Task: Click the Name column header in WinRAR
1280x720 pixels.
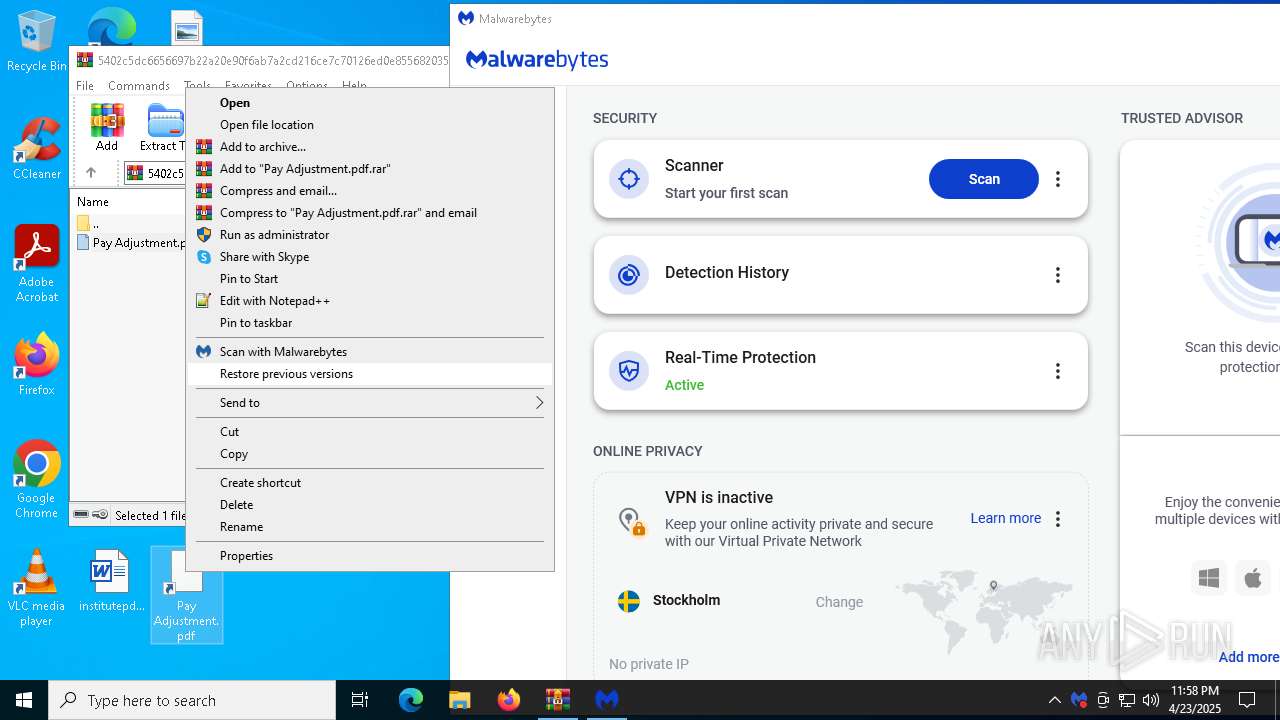Action: coord(93,202)
